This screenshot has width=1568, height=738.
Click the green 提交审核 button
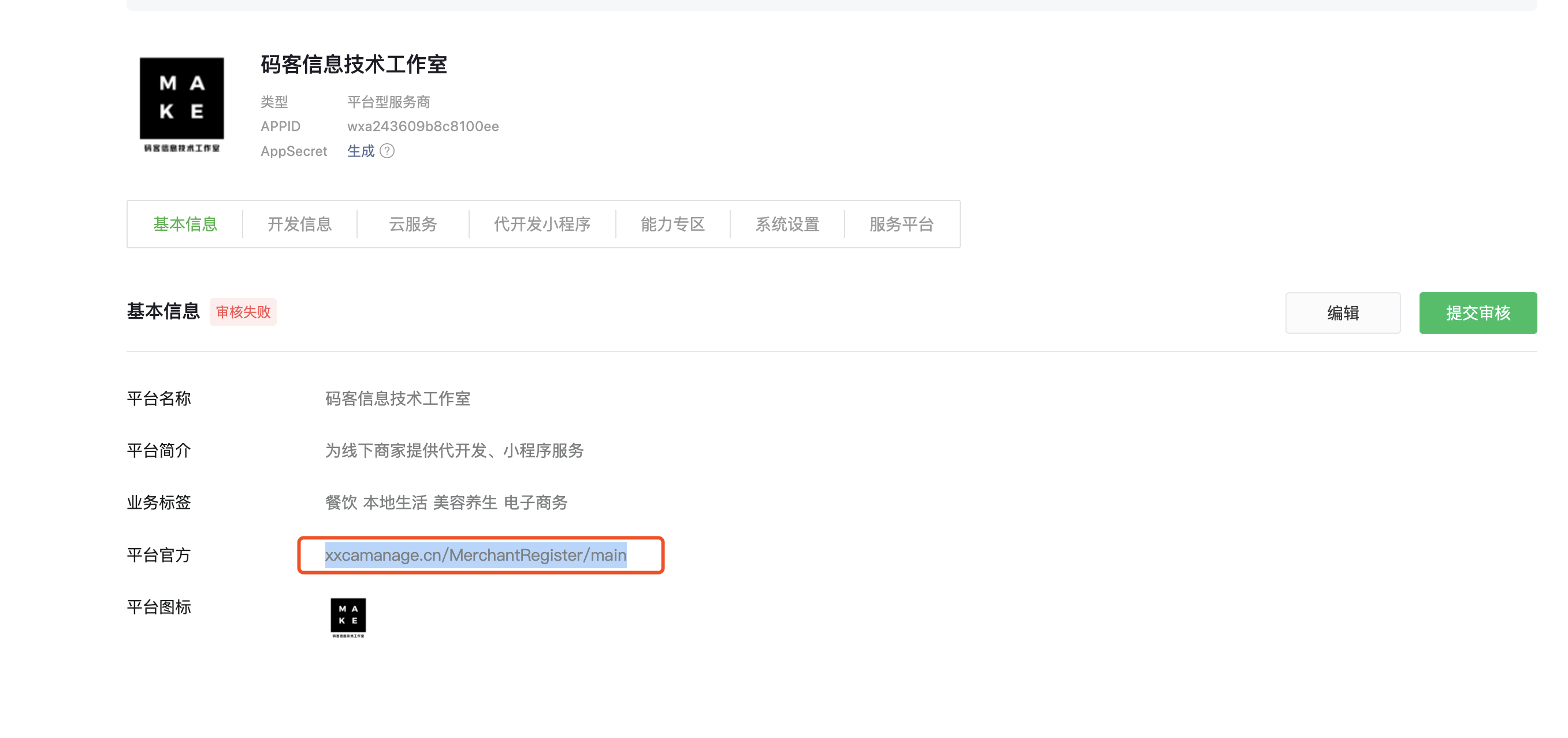click(x=1477, y=313)
